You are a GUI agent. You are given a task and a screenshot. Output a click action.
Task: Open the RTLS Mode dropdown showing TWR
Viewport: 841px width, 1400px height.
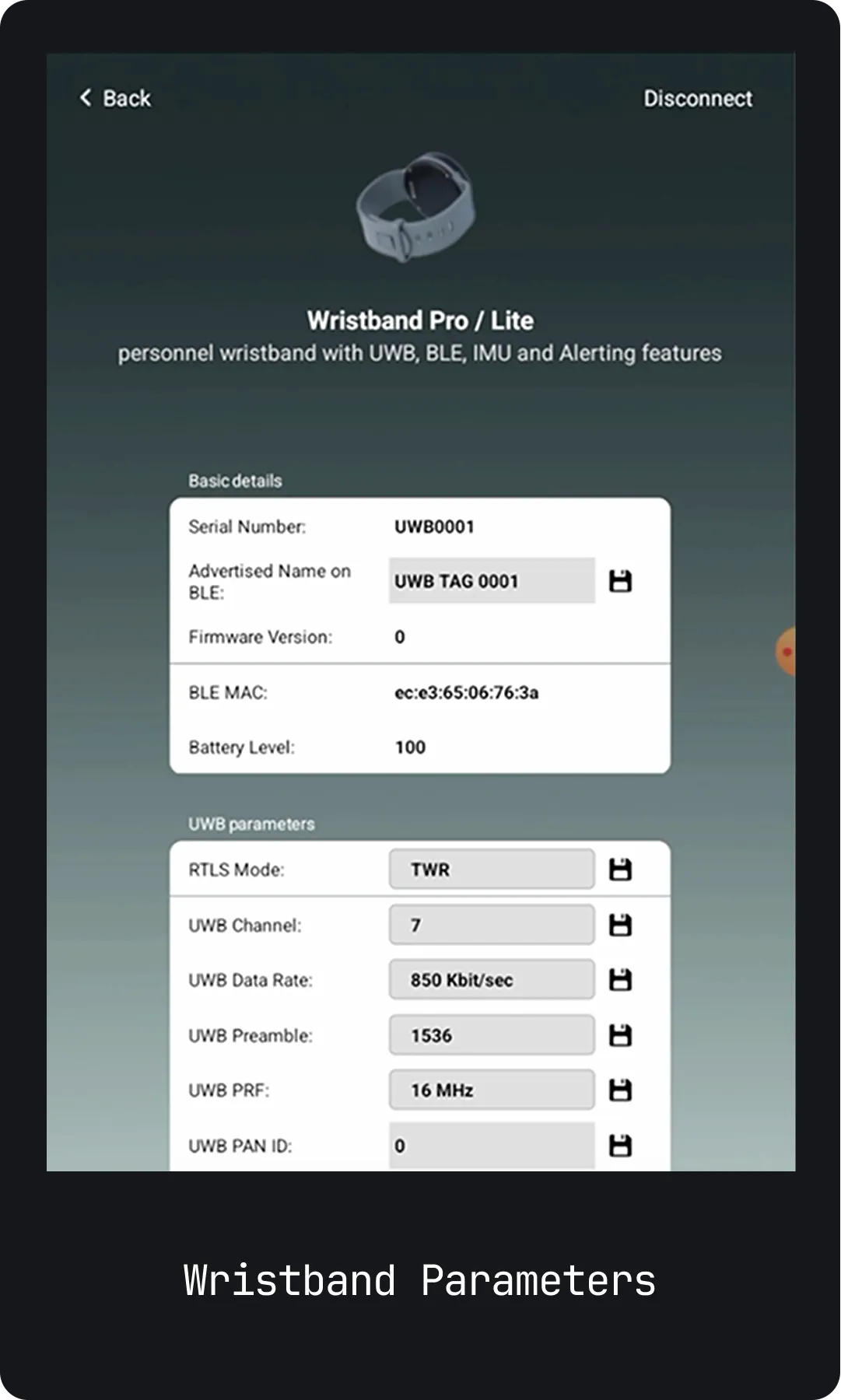point(492,870)
